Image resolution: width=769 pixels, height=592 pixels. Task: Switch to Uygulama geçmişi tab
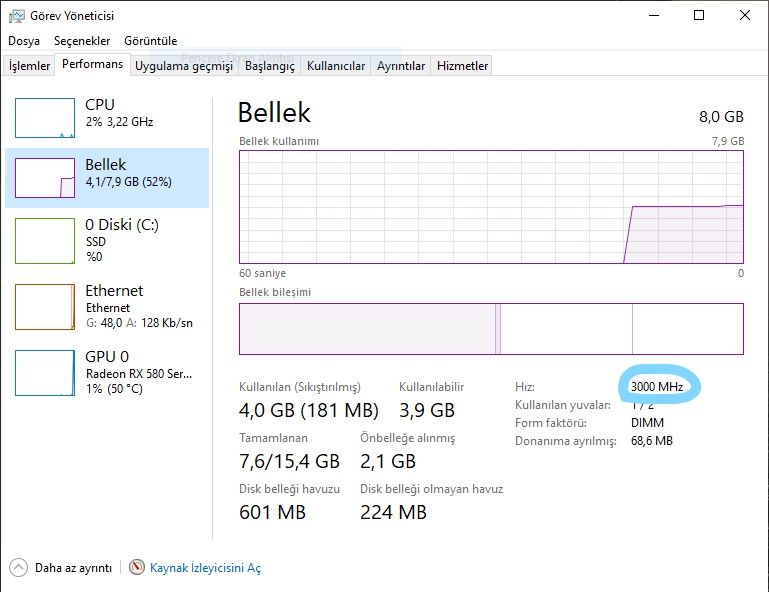[x=183, y=66]
